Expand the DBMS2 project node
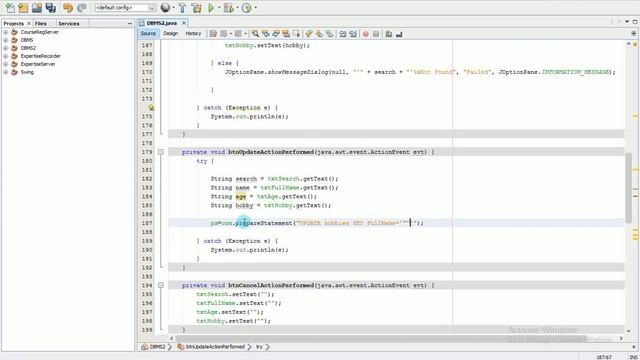640x360 pixels. click(6, 48)
